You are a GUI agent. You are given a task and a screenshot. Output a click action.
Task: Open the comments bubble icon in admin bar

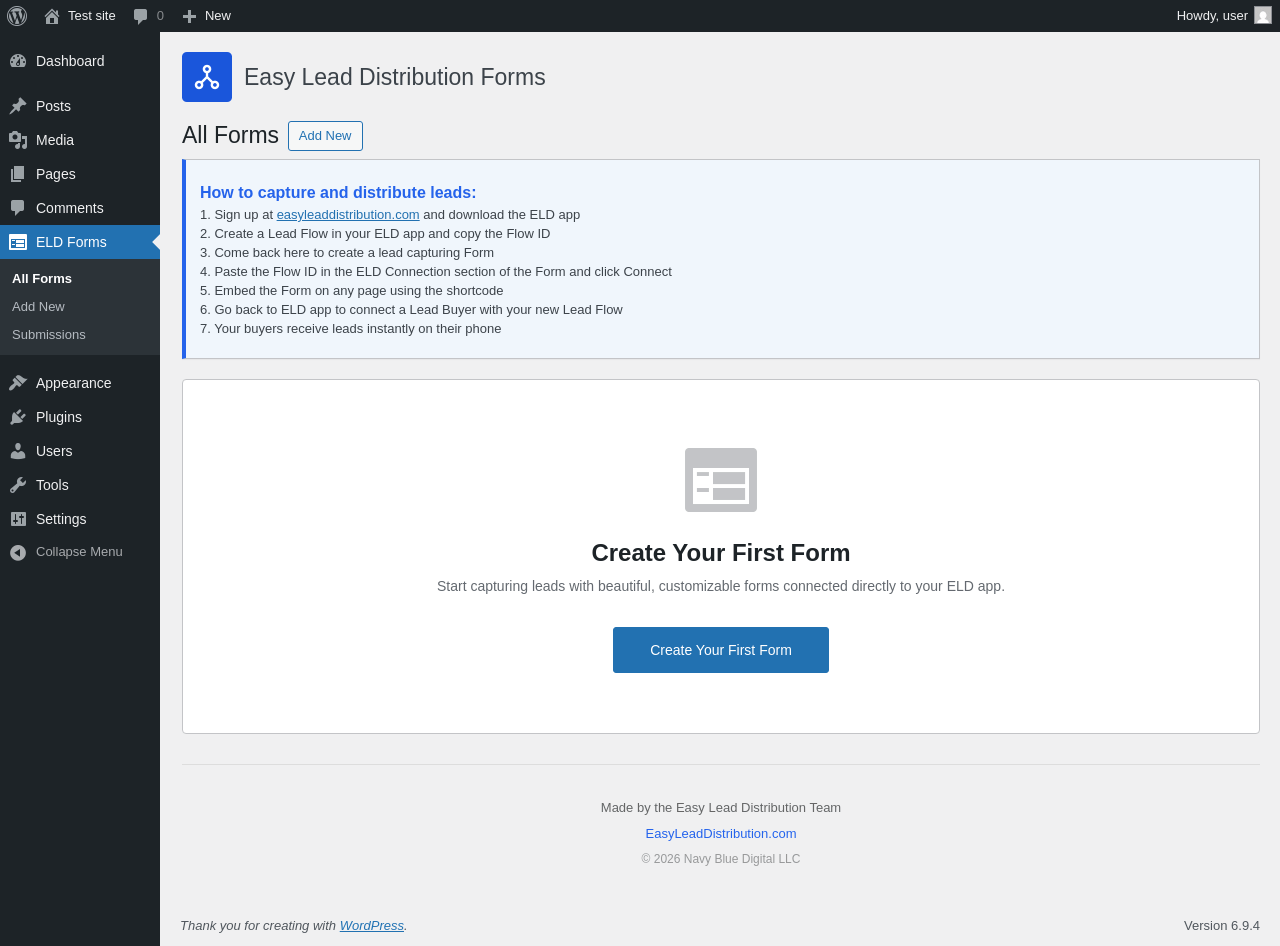tap(140, 16)
